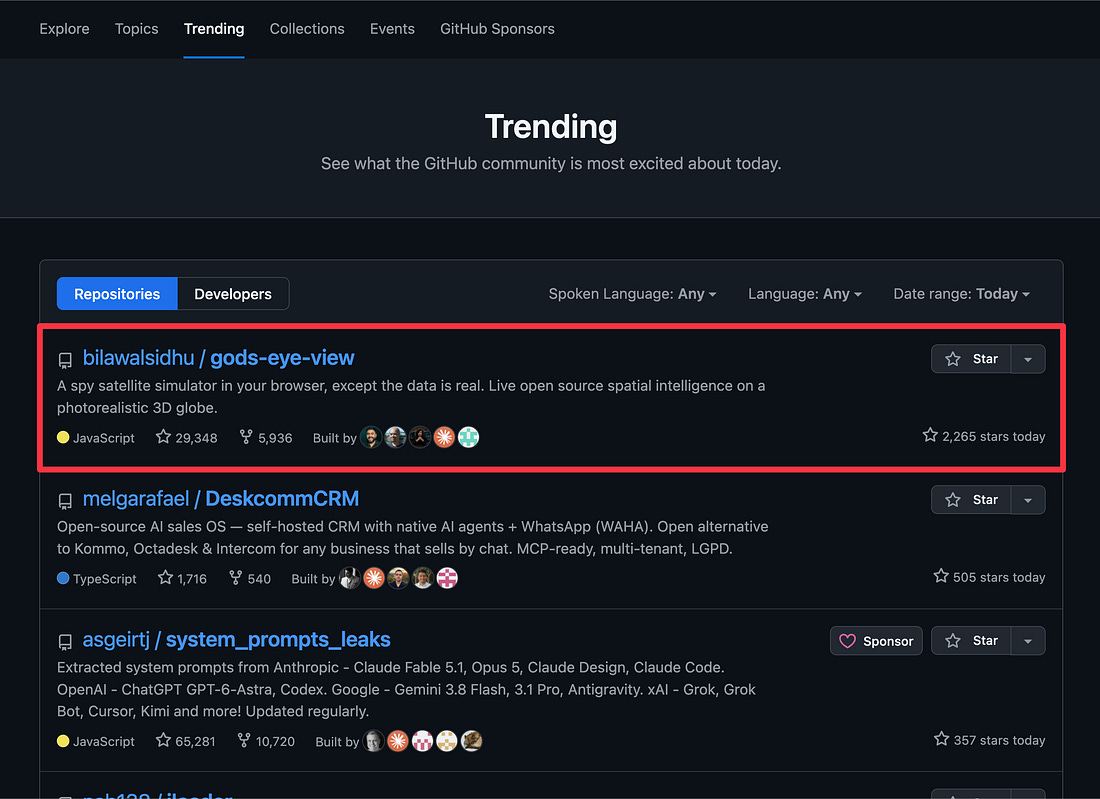Screen dimensions: 1100x799
Task: Open the GitHub Sponsors page
Action: click(497, 29)
